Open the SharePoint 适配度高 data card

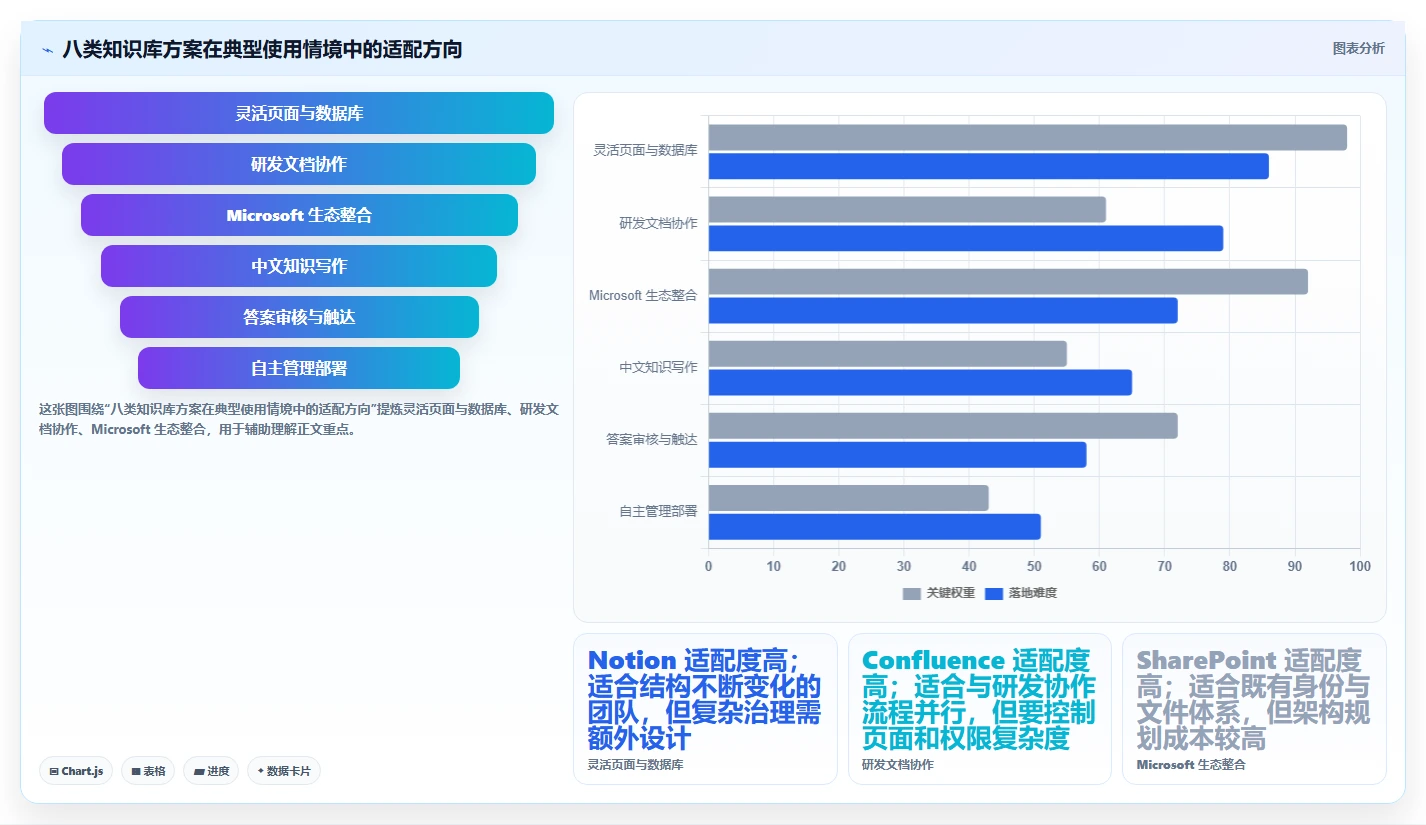1254,709
